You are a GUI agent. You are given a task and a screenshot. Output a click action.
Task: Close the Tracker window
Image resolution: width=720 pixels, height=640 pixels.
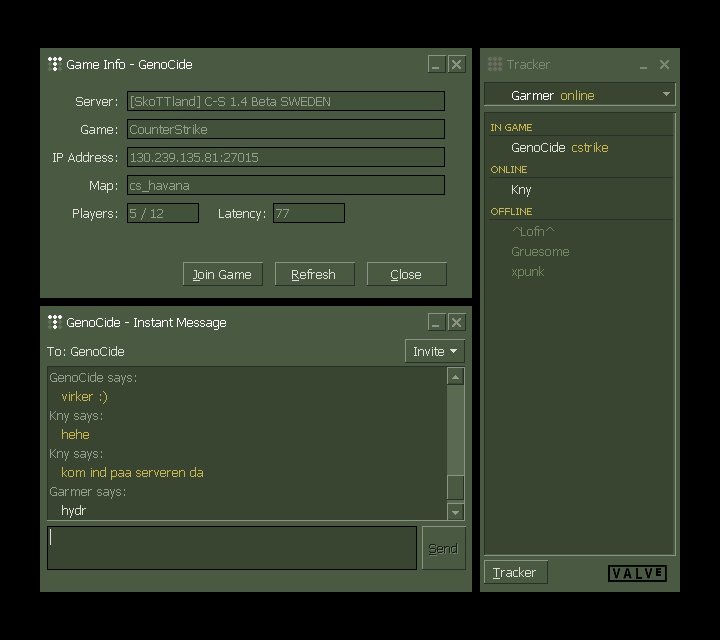664,65
